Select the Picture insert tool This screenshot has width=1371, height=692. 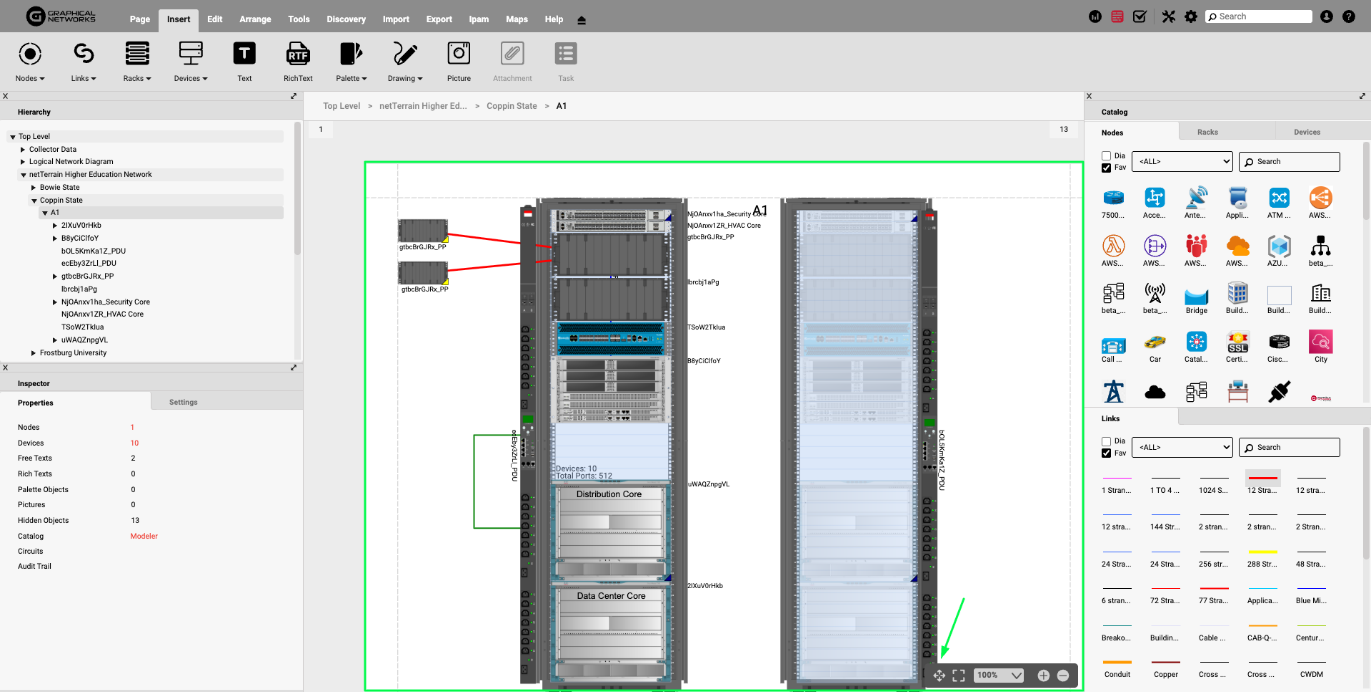coord(458,55)
